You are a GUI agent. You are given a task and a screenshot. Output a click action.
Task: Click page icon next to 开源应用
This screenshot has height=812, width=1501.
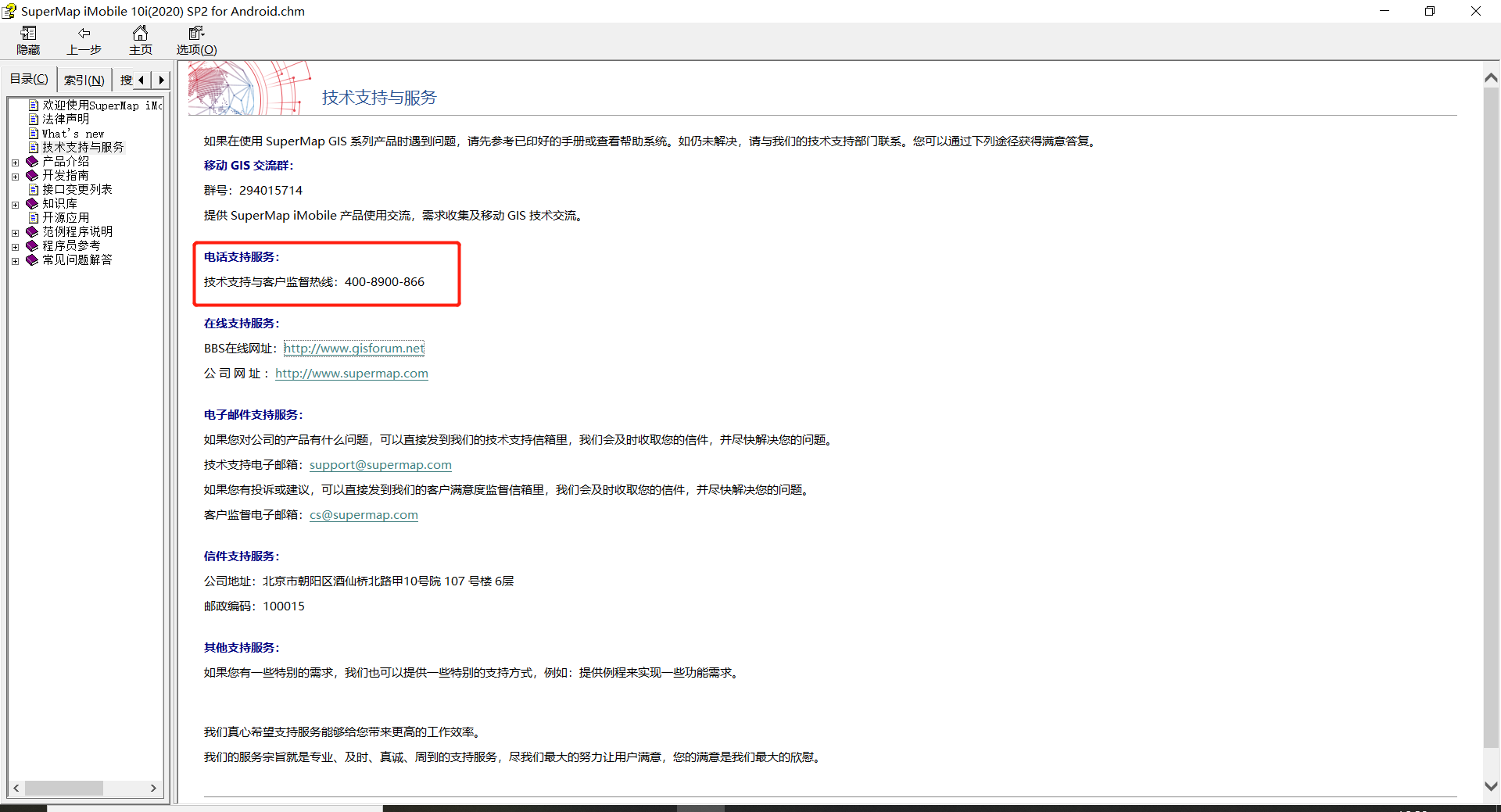[x=34, y=217]
